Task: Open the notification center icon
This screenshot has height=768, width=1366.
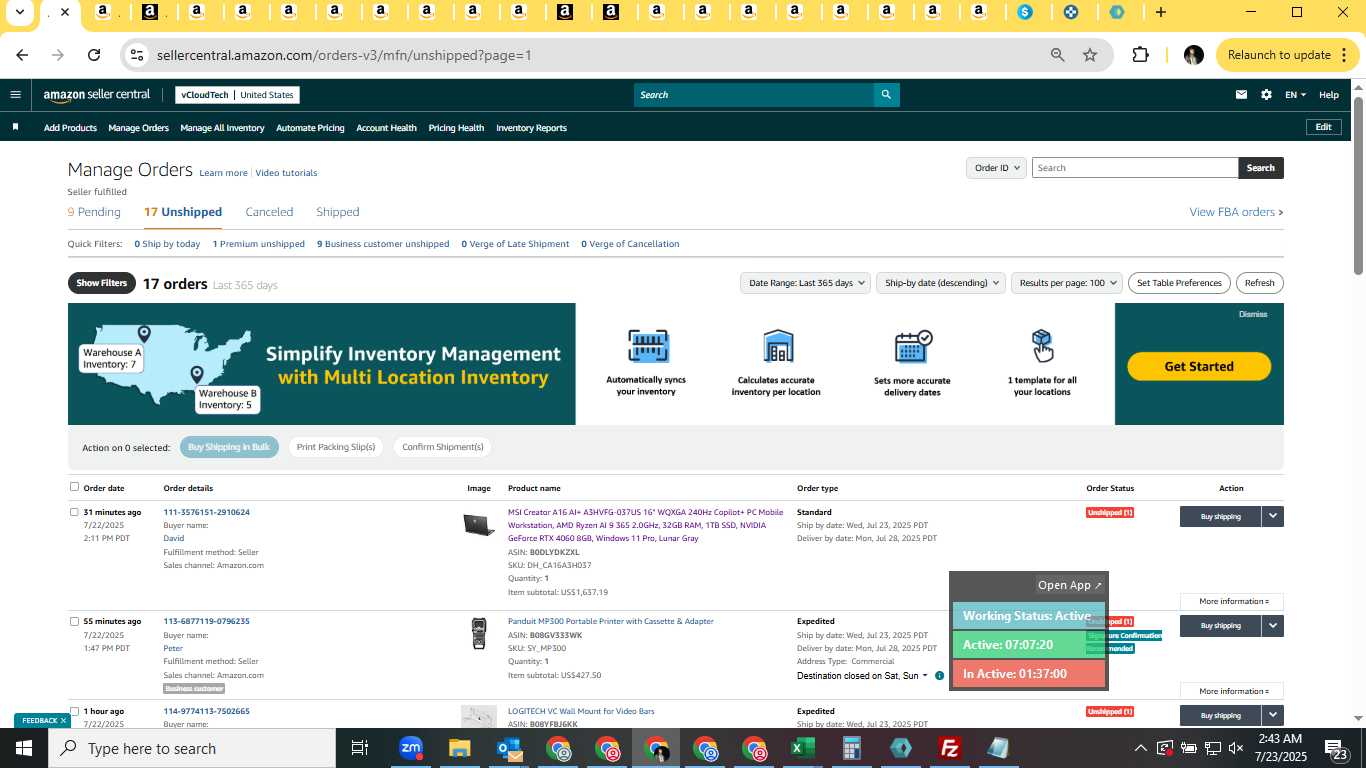Action: tap(1340, 749)
